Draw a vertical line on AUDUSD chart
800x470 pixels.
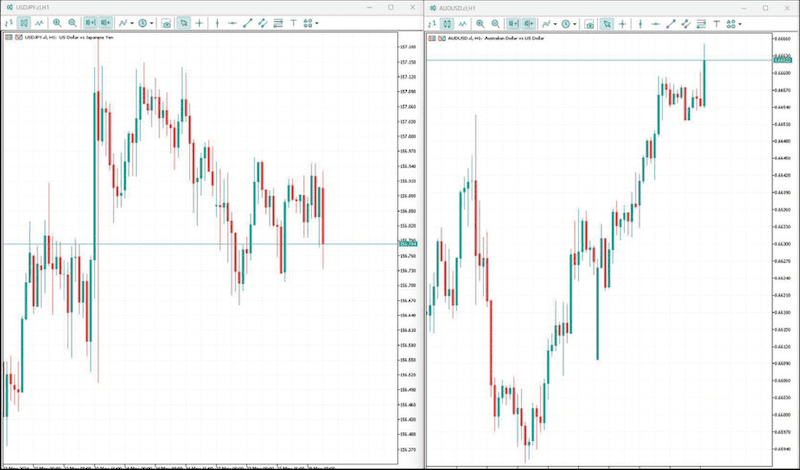pos(641,23)
